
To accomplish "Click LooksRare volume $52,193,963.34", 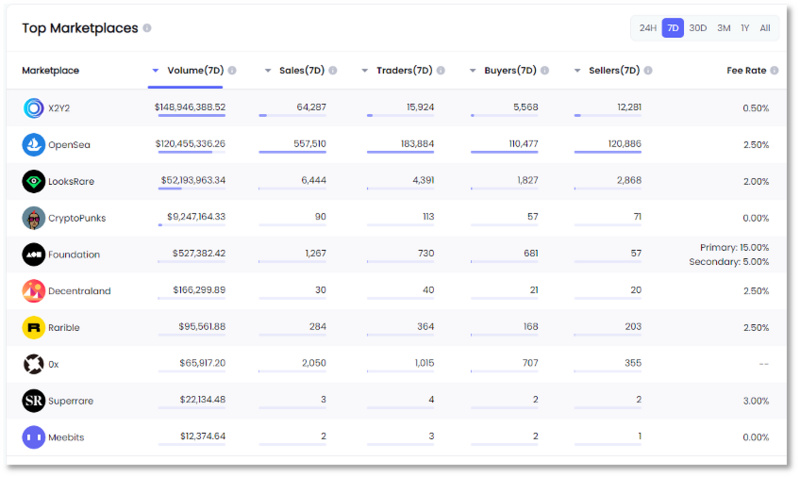I will (193, 181).
